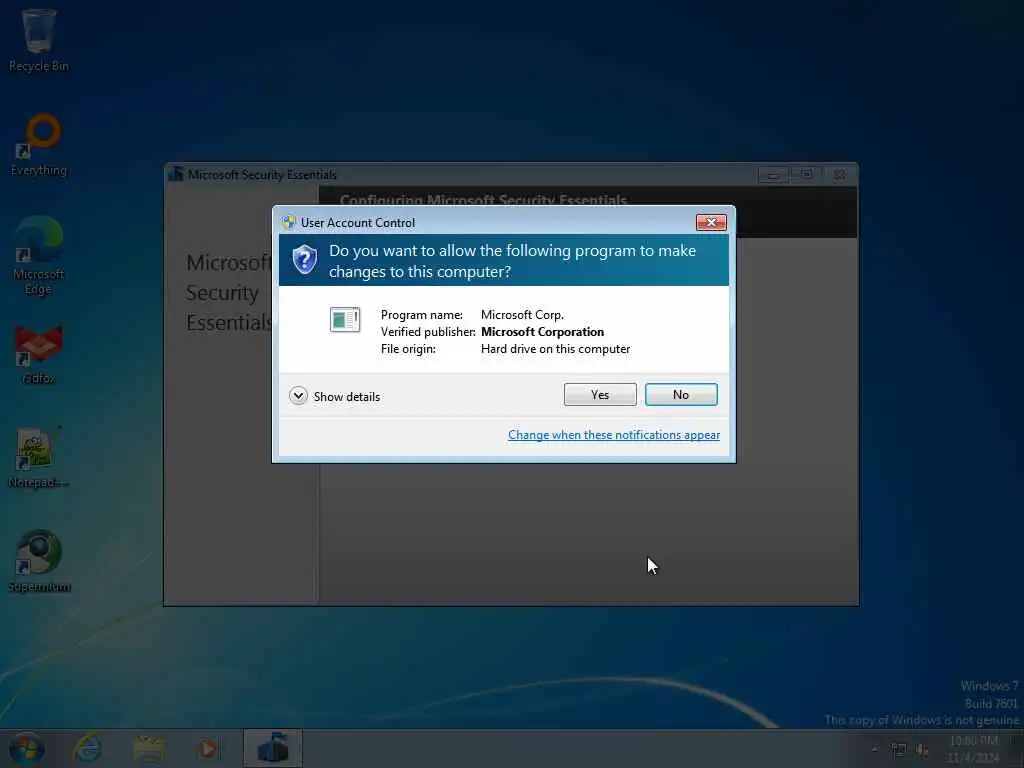Select 'Microsoft Corporation' verified publisher text
The height and width of the screenshot is (768, 1024).
542,332
